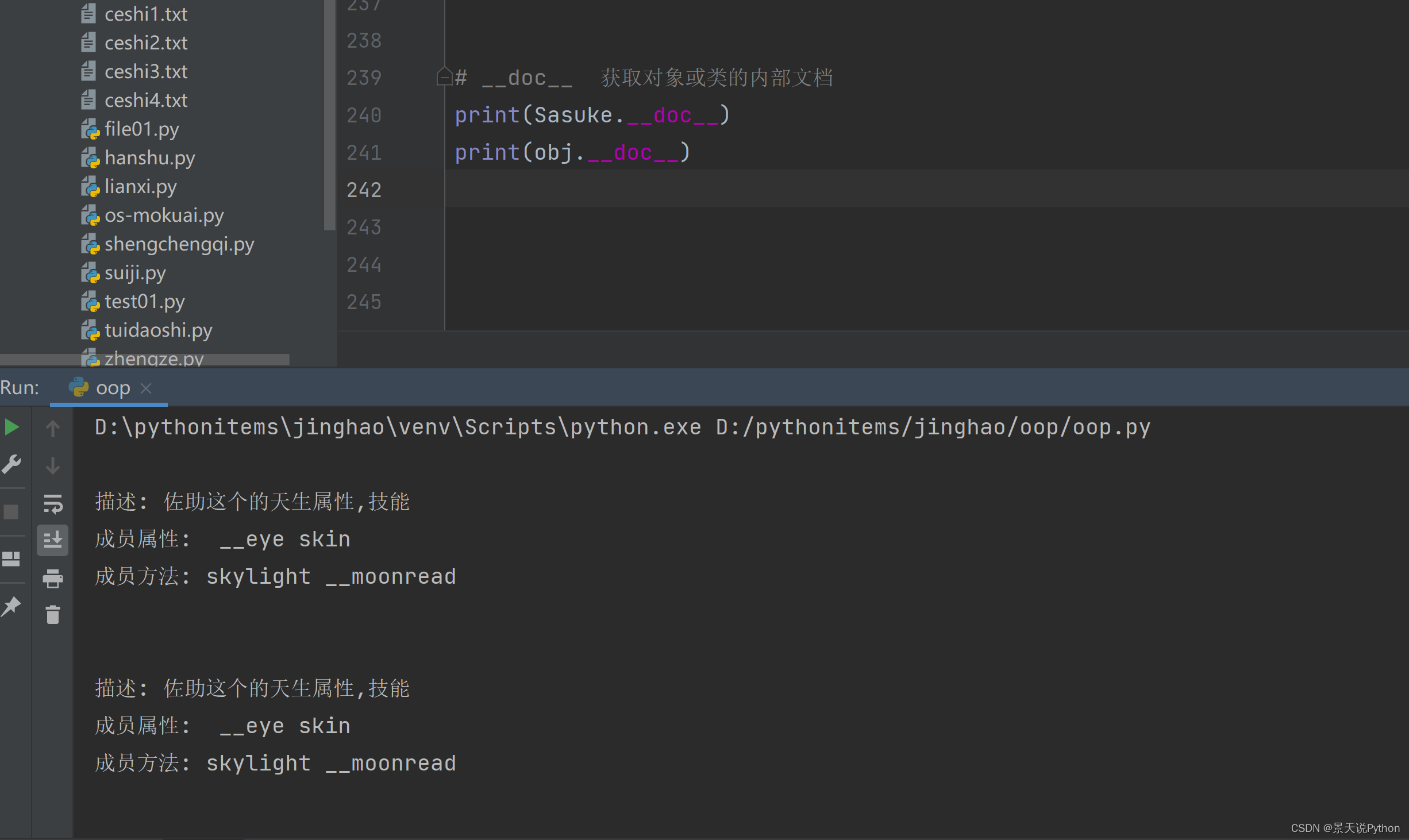The height and width of the screenshot is (840, 1409).
Task: Click the suiji.py Python file icon
Action: pyautogui.click(x=90, y=272)
